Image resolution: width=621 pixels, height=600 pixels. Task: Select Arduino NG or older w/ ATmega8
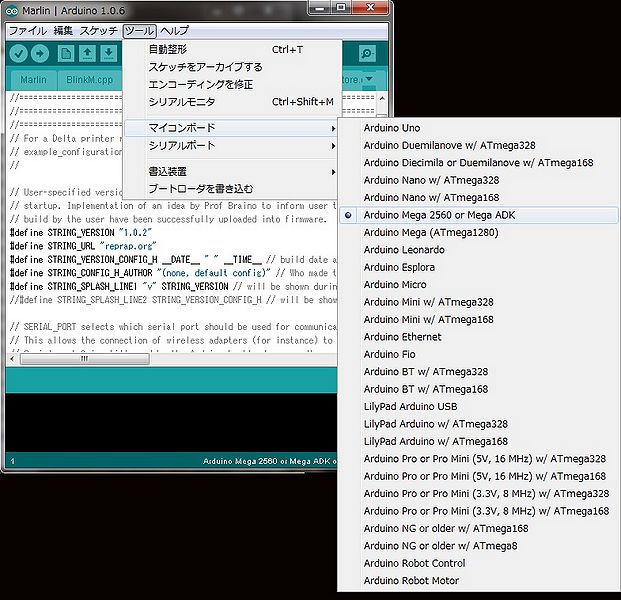pos(478,546)
